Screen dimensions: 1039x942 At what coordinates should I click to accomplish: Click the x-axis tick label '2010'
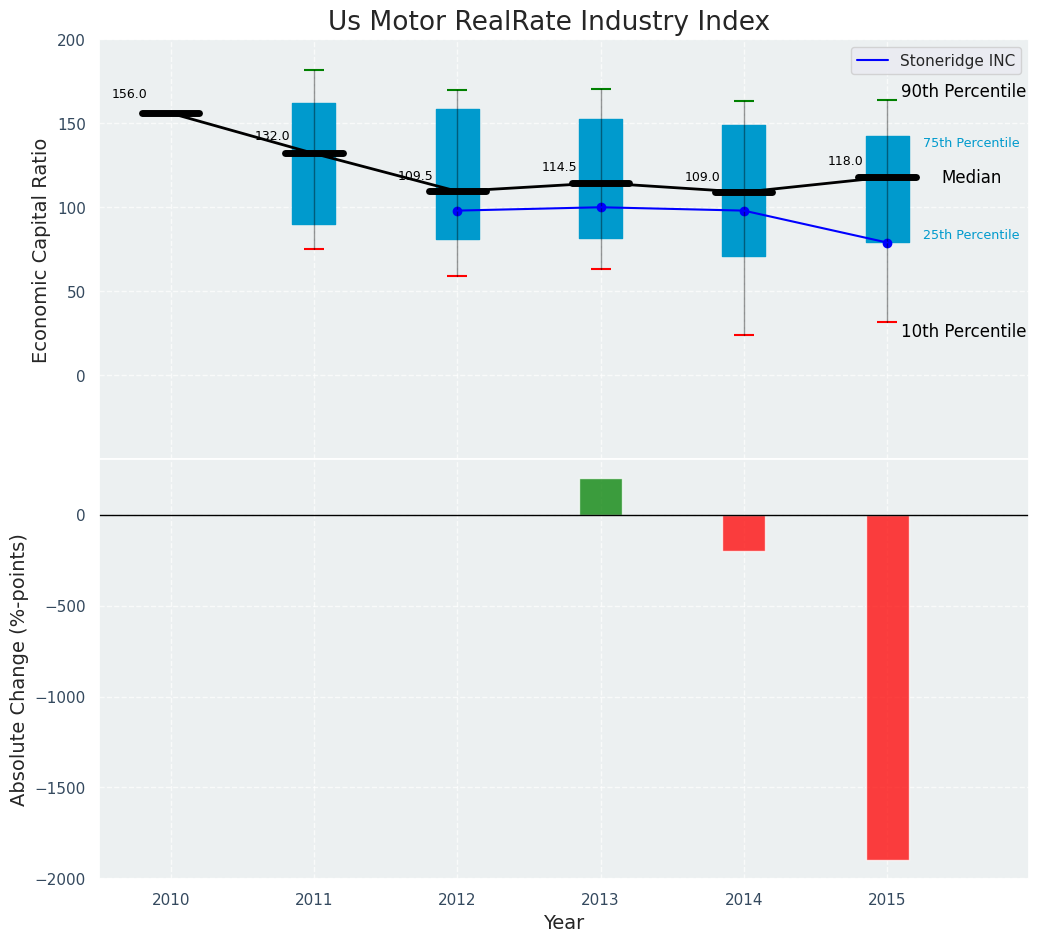point(171,900)
